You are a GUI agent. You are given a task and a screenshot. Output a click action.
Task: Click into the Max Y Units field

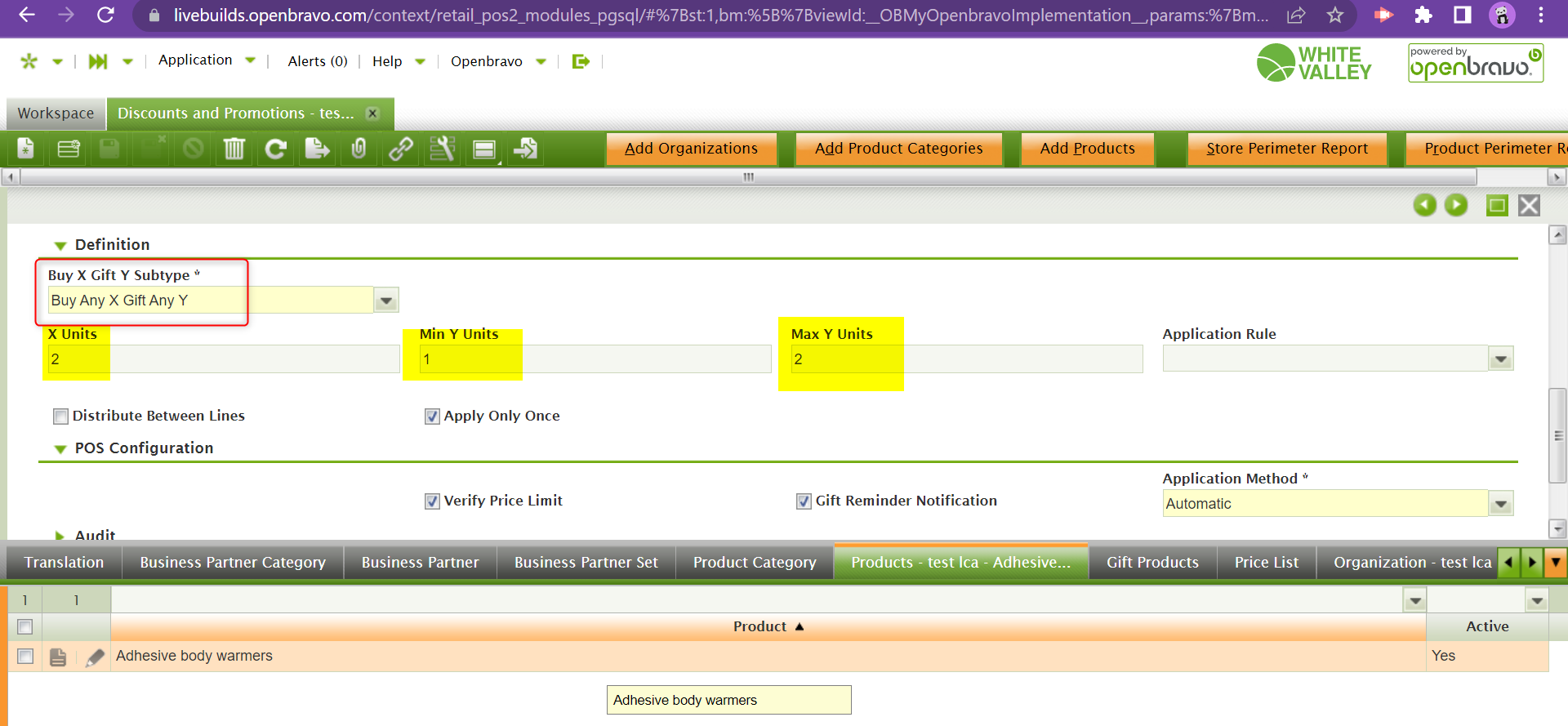click(x=966, y=359)
